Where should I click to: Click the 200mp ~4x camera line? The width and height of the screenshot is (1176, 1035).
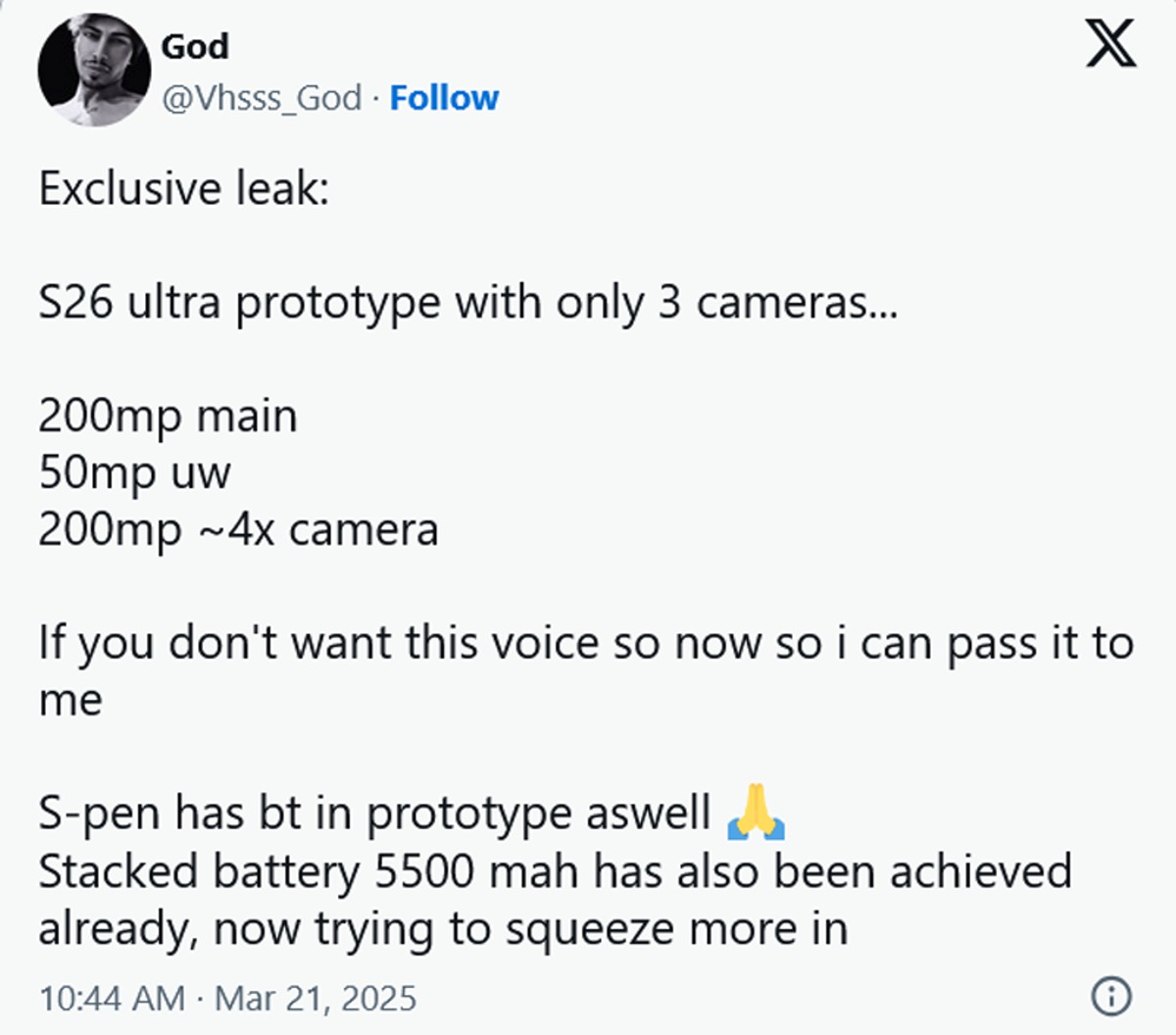238,530
